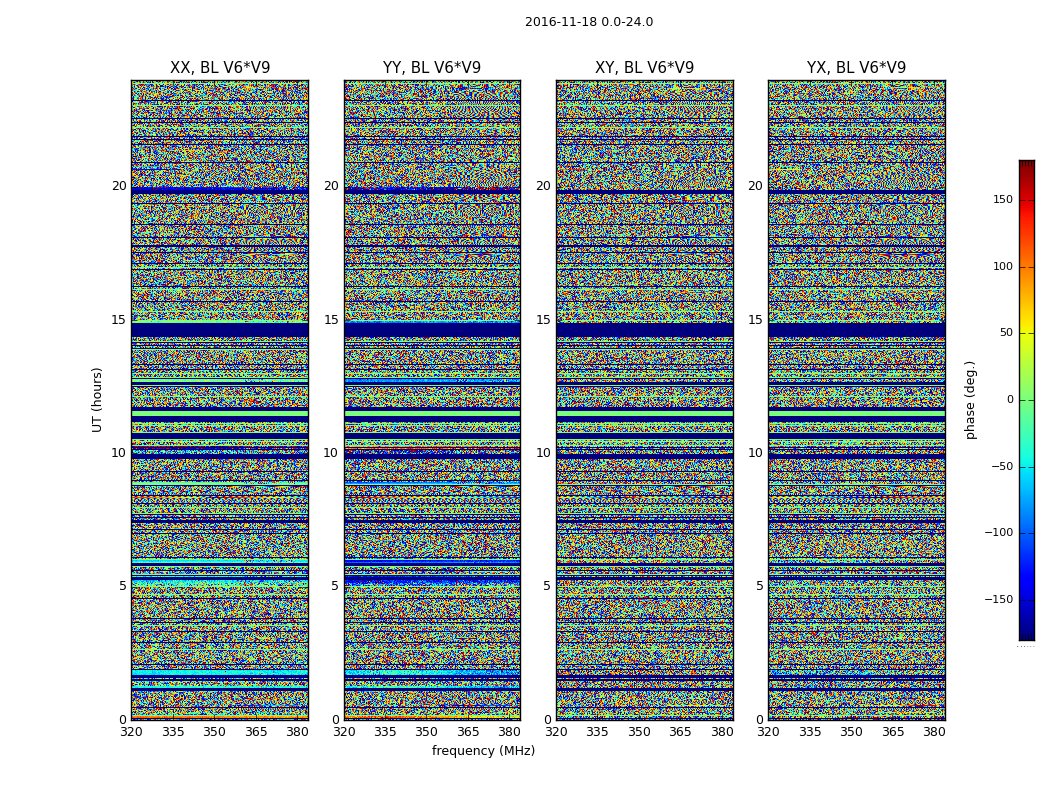Click the figure title '2016-11-18 0.0-24.0'

pos(589,22)
